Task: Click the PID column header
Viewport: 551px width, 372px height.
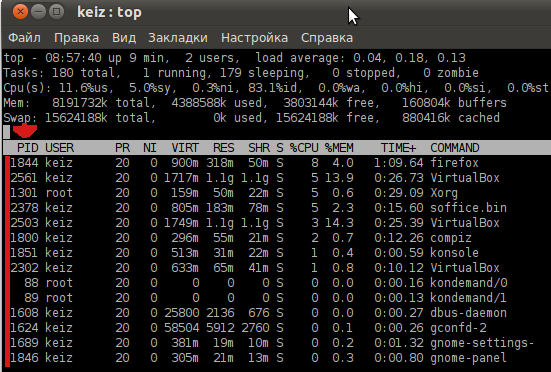Action: tap(27, 148)
